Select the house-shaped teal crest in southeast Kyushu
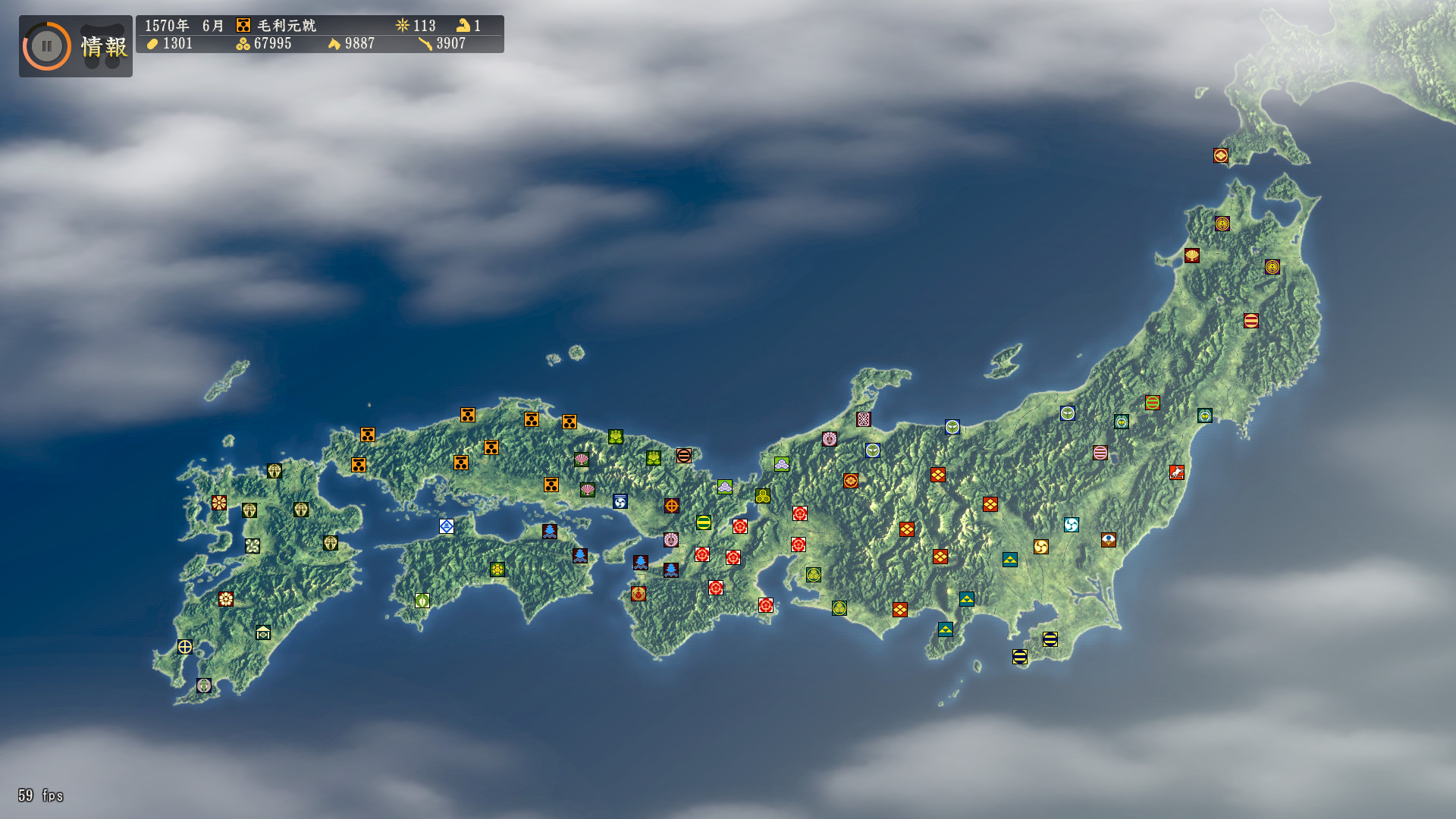This screenshot has width=1456, height=819. pyautogui.click(x=263, y=632)
